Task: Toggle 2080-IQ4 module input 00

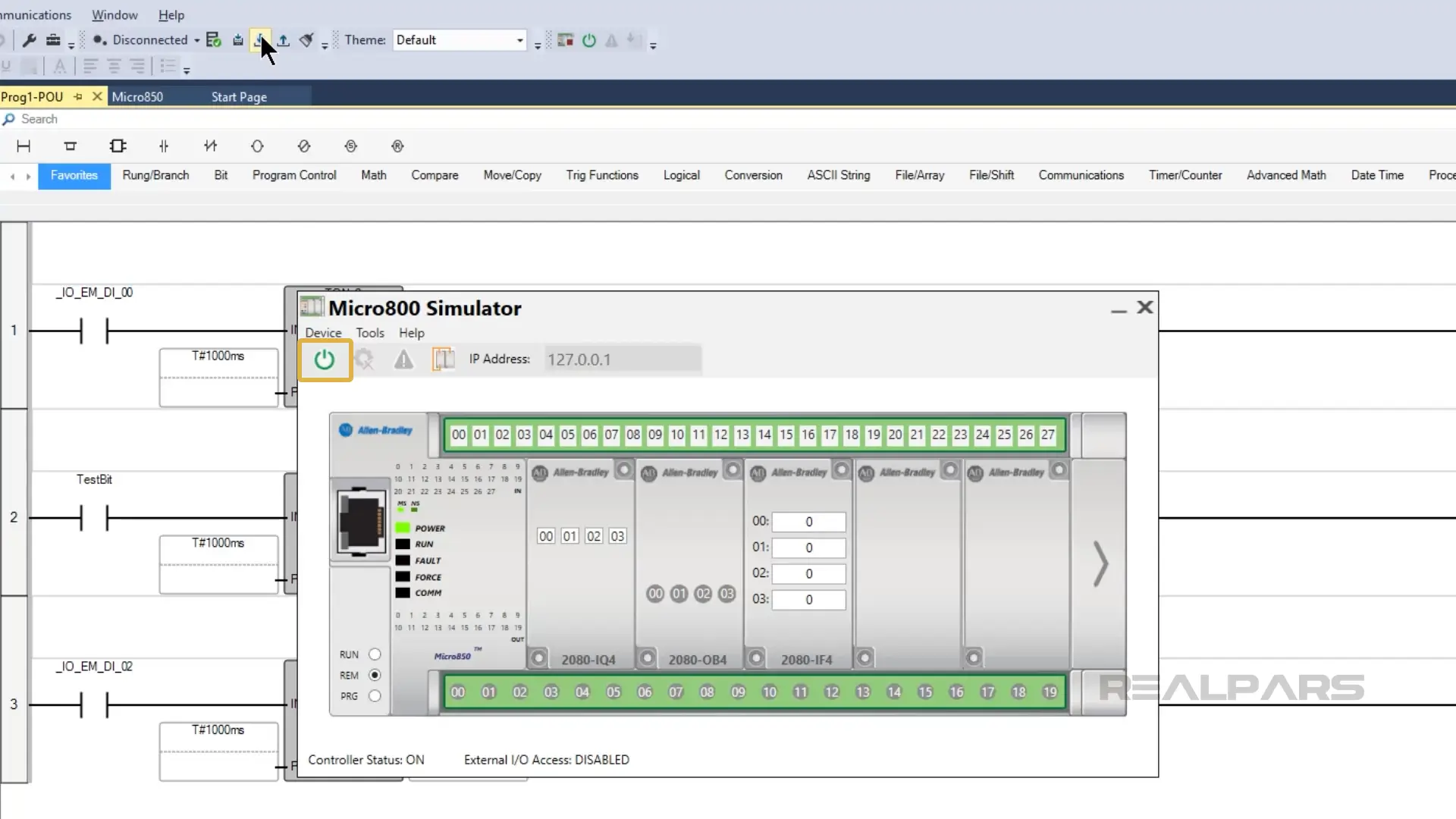Action: click(x=546, y=536)
